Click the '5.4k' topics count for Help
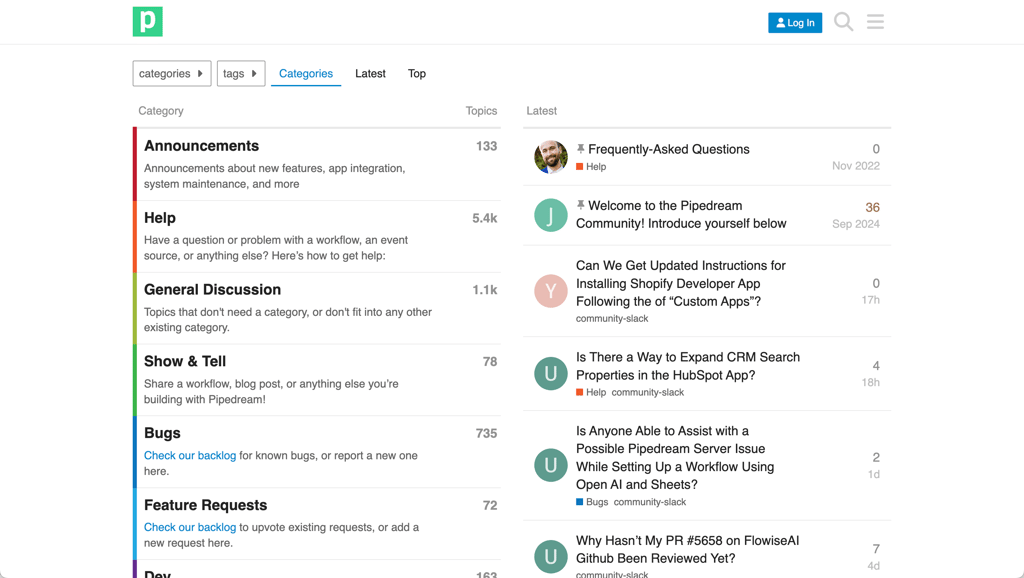Screen dimensions: 1024x578 (x=485, y=218)
